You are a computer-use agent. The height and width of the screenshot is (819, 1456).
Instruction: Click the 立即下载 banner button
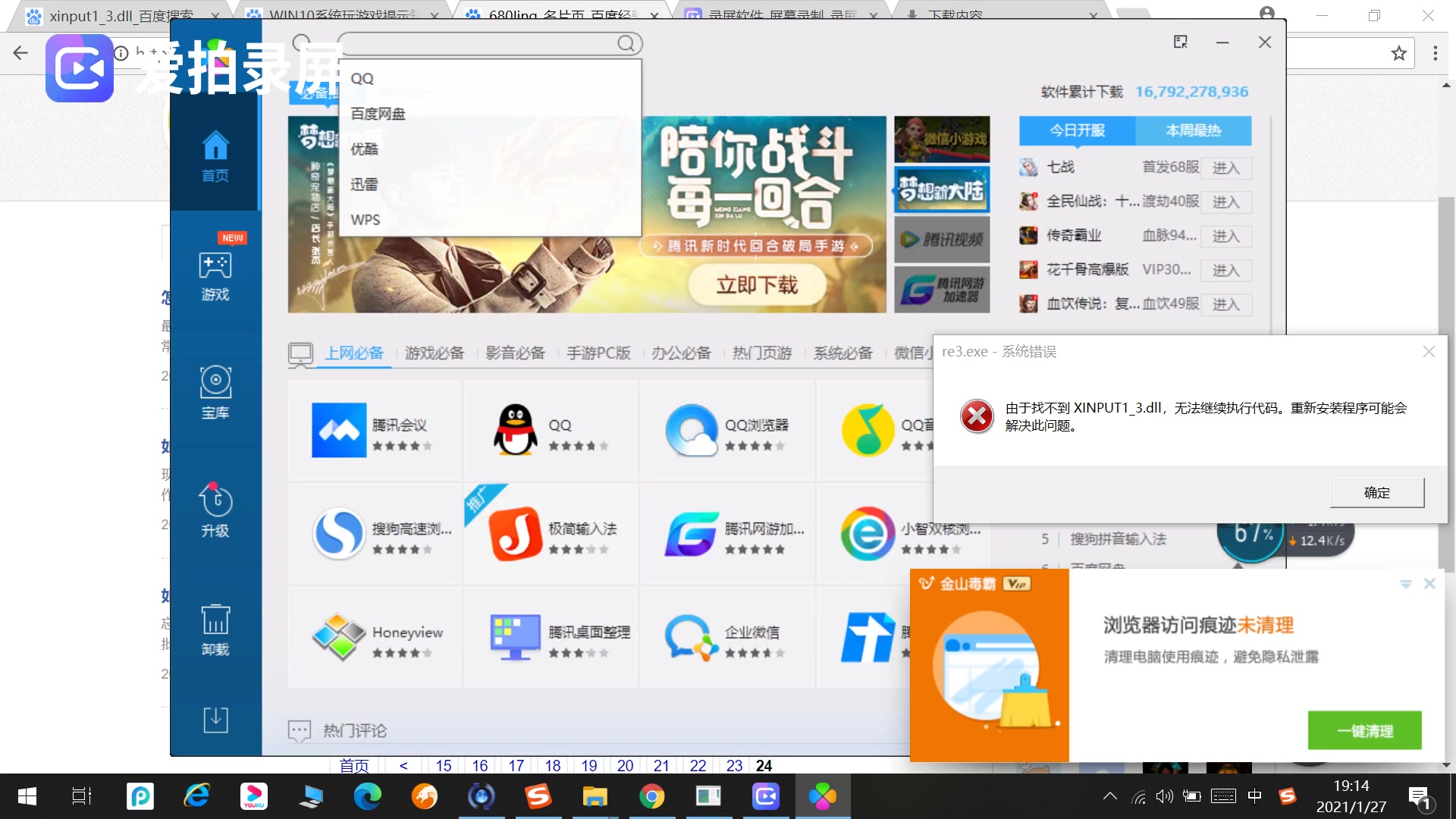click(x=757, y=285)
